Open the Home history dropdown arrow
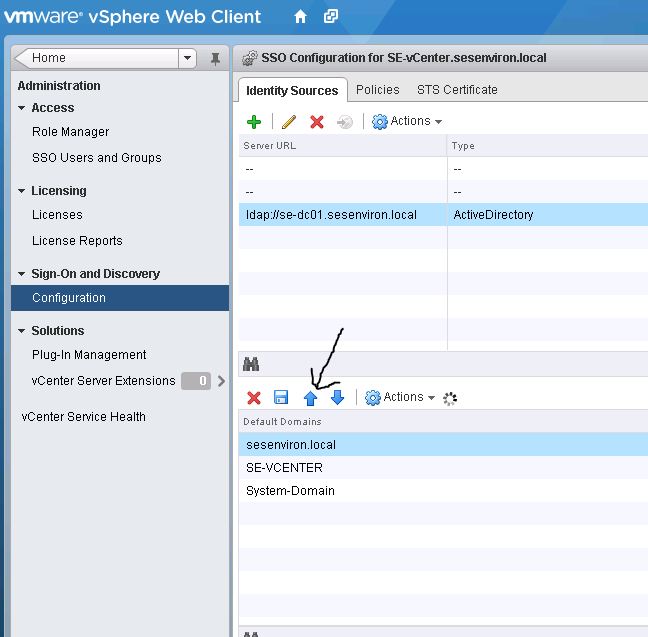The image size is (648, 637). click(187, 58)
